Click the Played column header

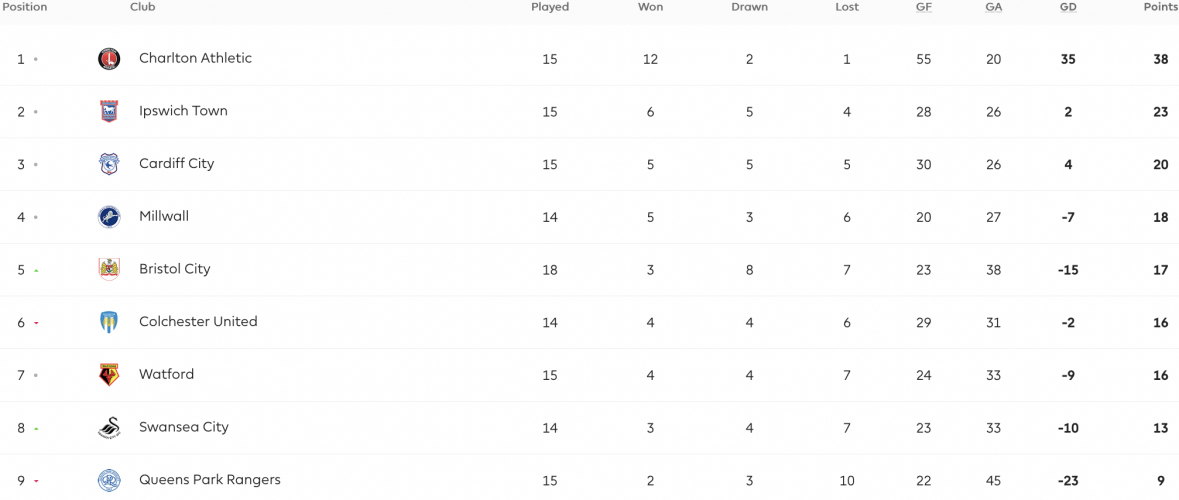550,7
